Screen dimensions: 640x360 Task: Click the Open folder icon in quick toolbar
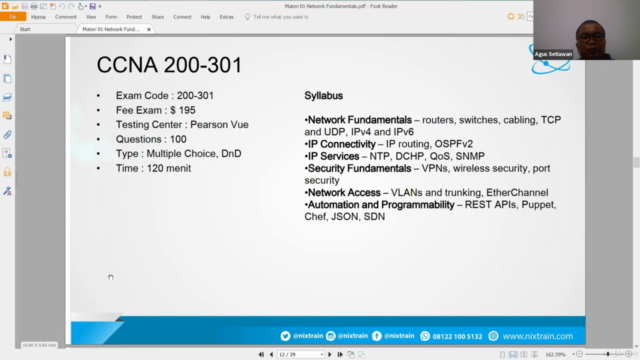tap(15, 6)
